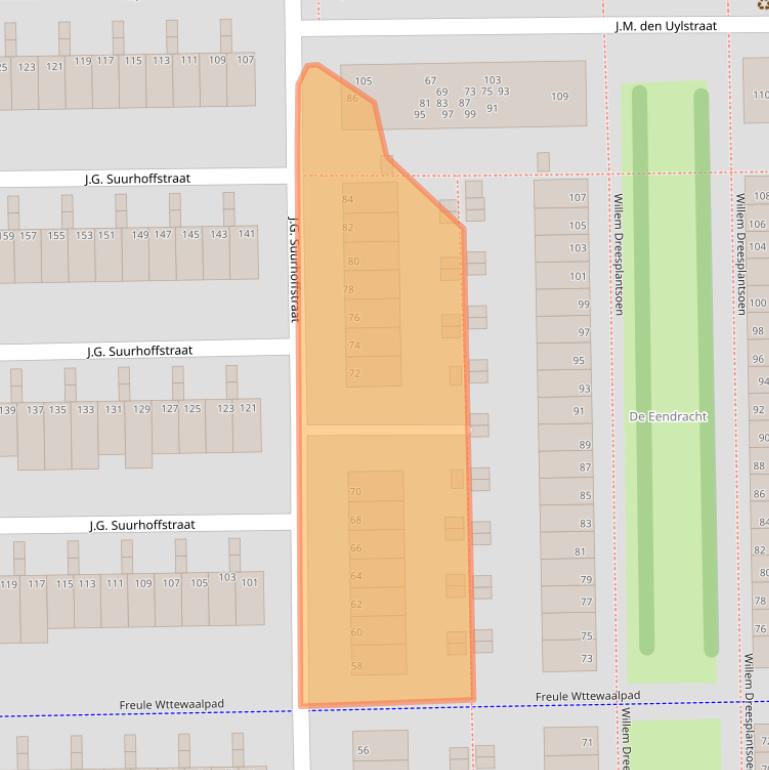Viewport: 769px width, 770px height.
Task: Click building number 109 near J.M. den Uylstraat
Action: click(x=559, y=97)
